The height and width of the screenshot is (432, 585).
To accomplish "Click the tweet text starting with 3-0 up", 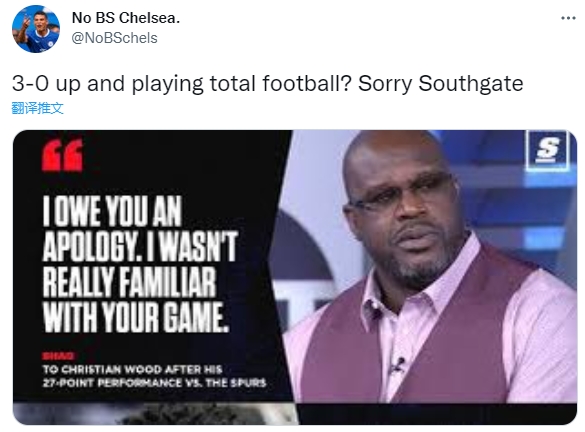I will click(268, 84).
